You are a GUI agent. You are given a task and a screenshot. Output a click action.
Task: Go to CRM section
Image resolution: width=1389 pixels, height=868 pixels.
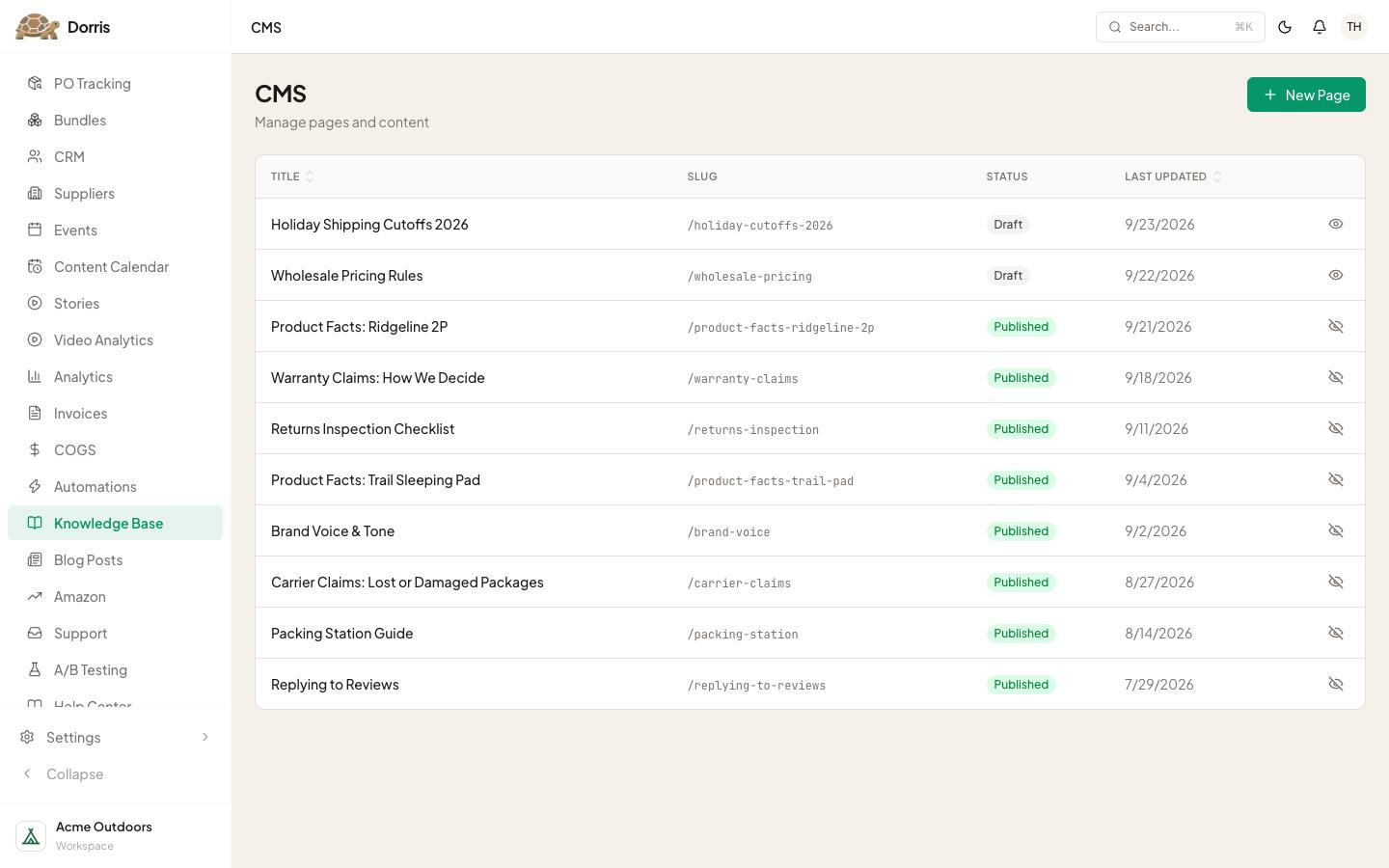coord(115,157)
